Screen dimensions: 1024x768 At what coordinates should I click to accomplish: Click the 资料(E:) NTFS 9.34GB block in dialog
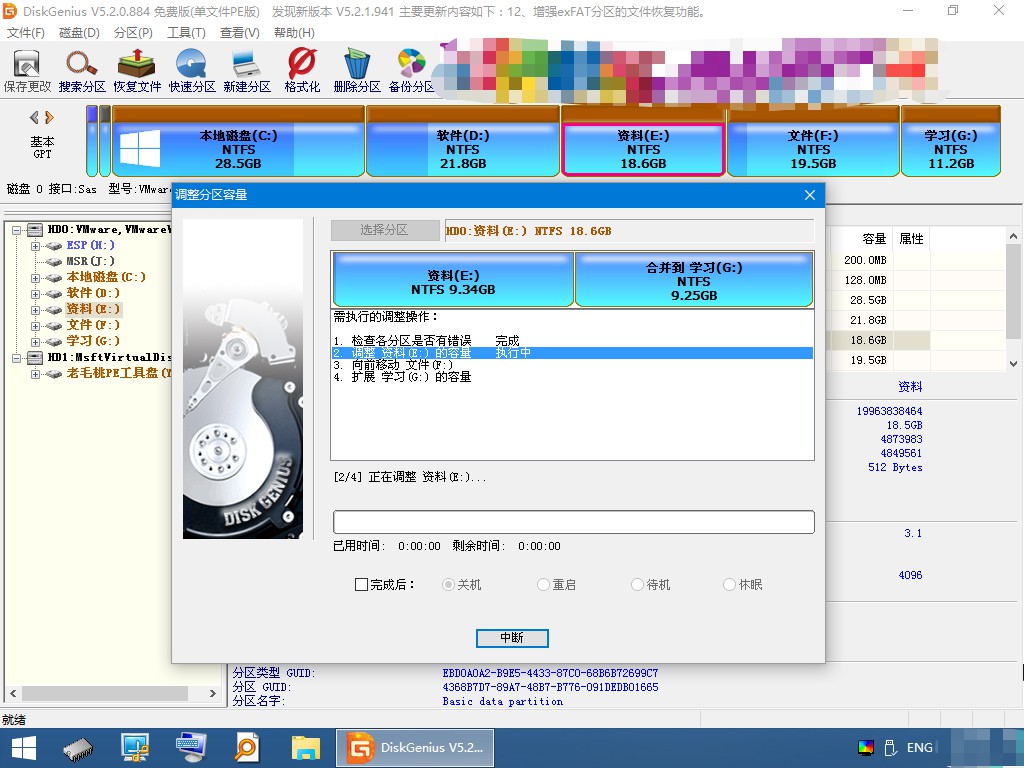[453, 280]
